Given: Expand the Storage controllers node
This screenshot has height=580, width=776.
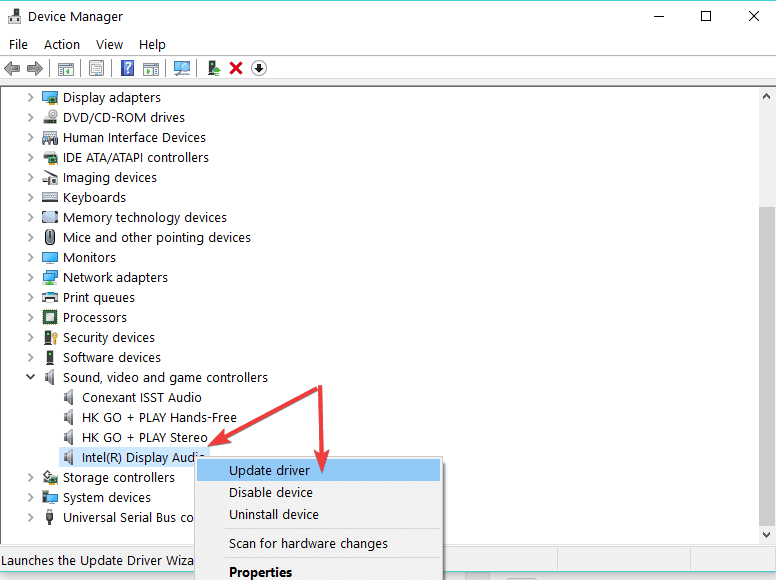Looking at the screenshot, I should click(30, 477).
